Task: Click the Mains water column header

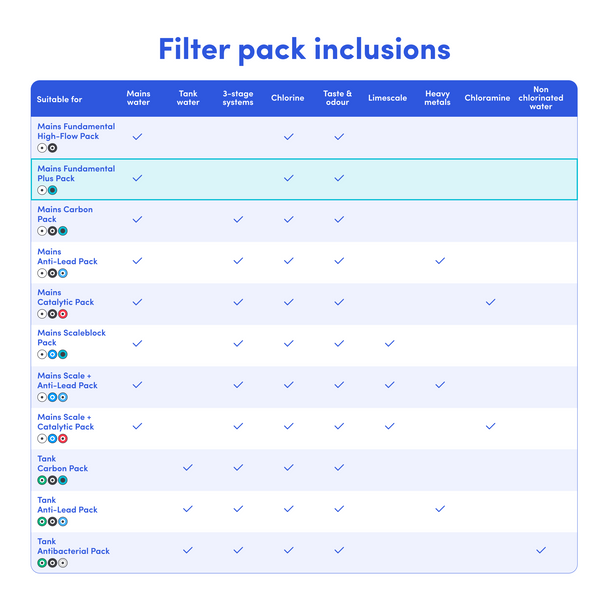Action: point(138,98)
